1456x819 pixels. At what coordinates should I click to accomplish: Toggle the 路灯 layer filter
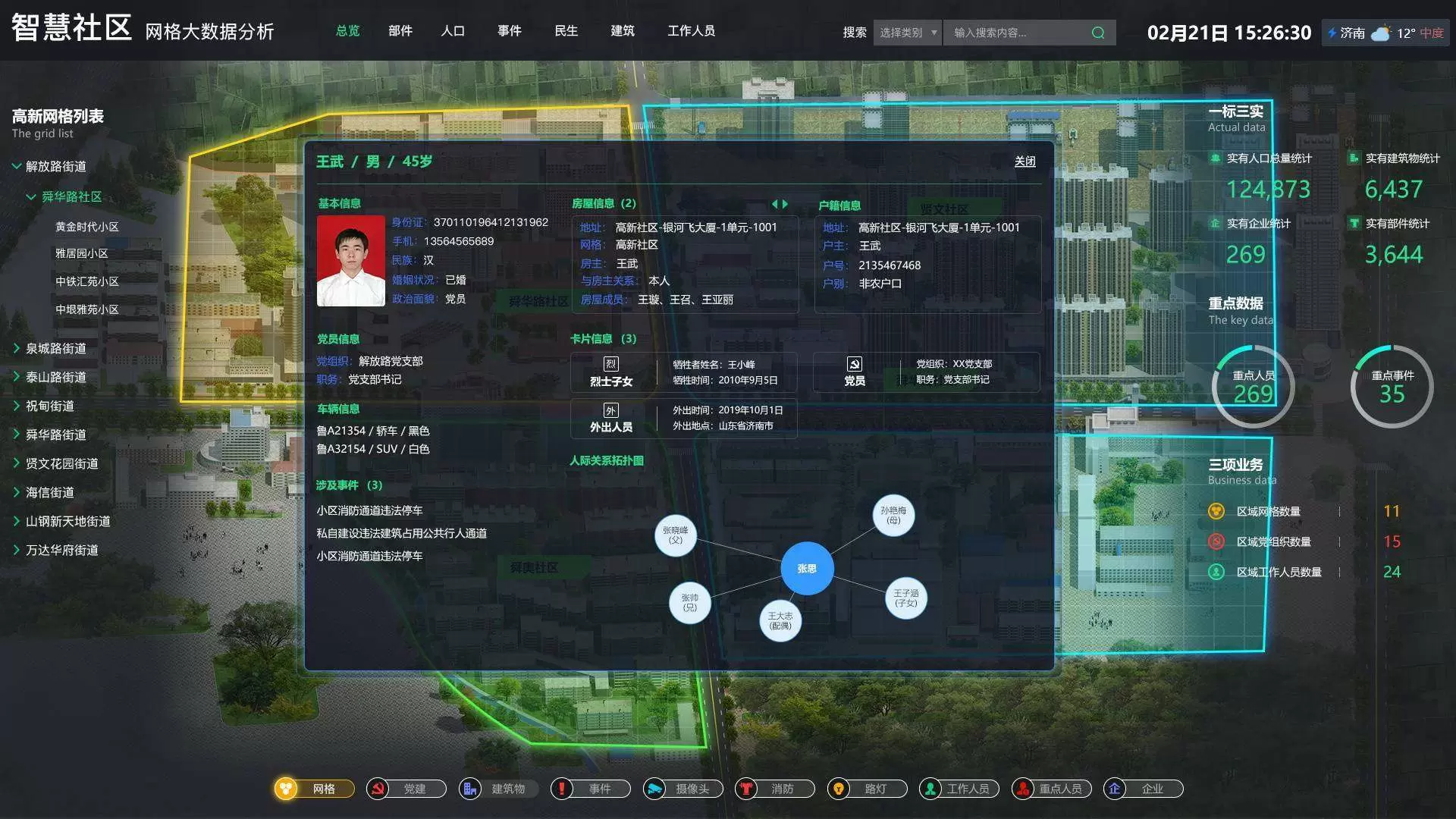pyautogui.click(x=868, y=789)
